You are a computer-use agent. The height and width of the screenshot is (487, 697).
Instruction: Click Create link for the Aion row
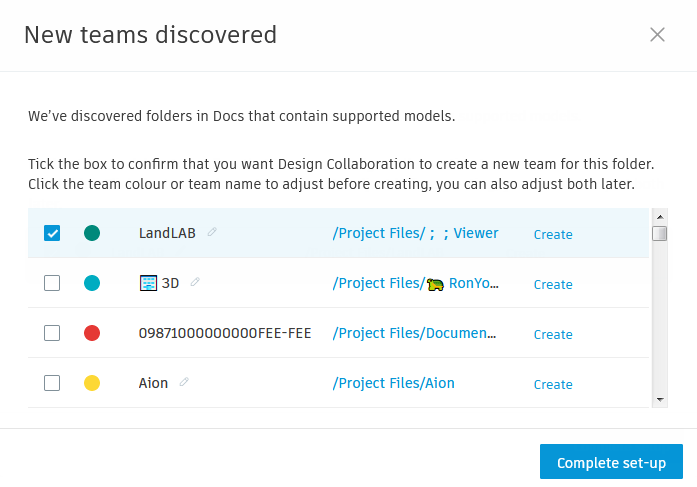pyautogui.click(x=553, y=384)
